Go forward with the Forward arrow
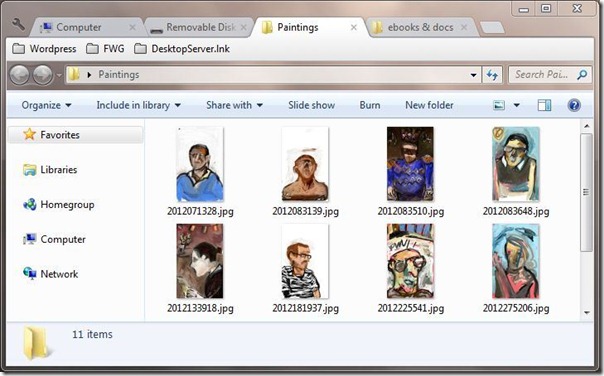The image size is (604, 376). (x=43, y=75)
